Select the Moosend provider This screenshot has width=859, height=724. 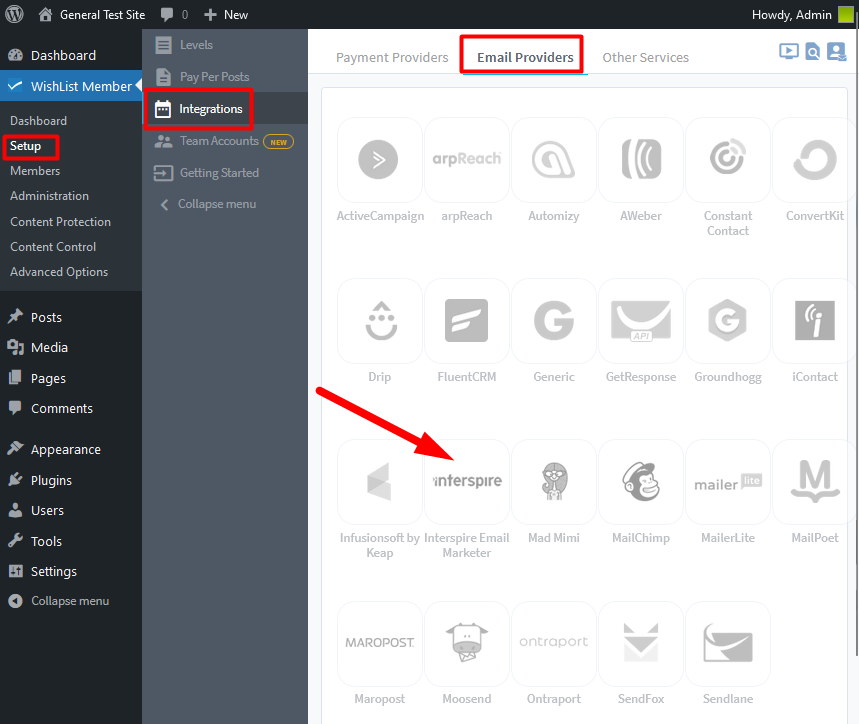[467, 643]
